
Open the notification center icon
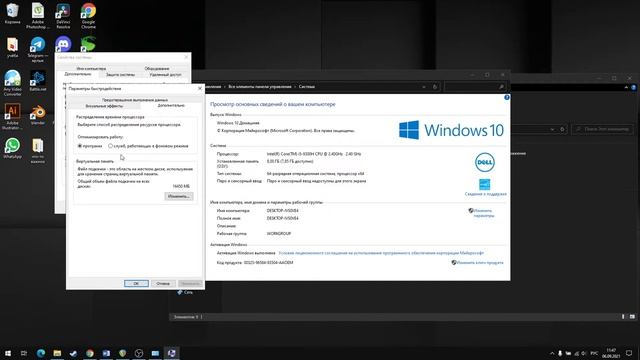coord(629,353)
